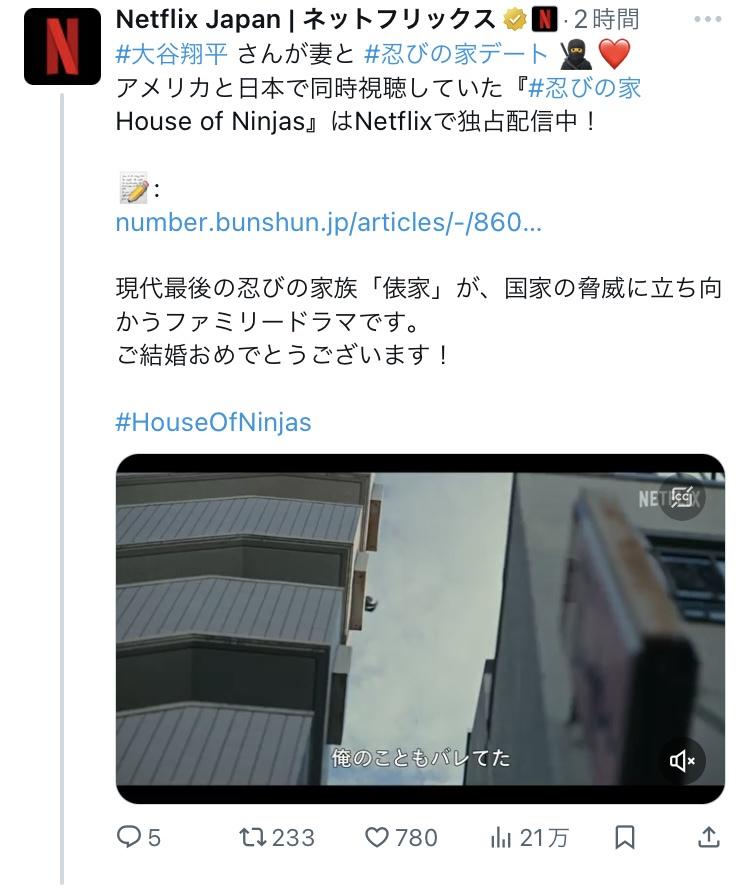The width and height of the screenshot is (750, 888).
Task: Open the #忍びの家デート hashtag
Action: [x=456, y=54]
